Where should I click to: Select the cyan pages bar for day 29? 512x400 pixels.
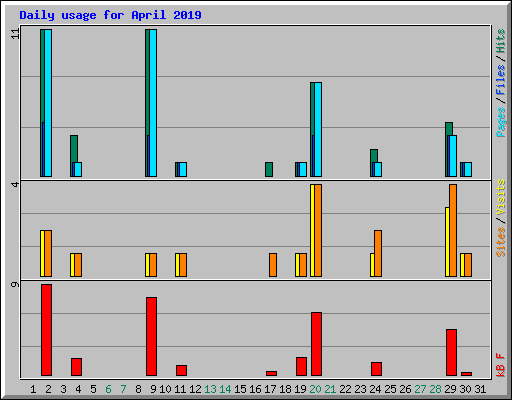coord(453,156)
